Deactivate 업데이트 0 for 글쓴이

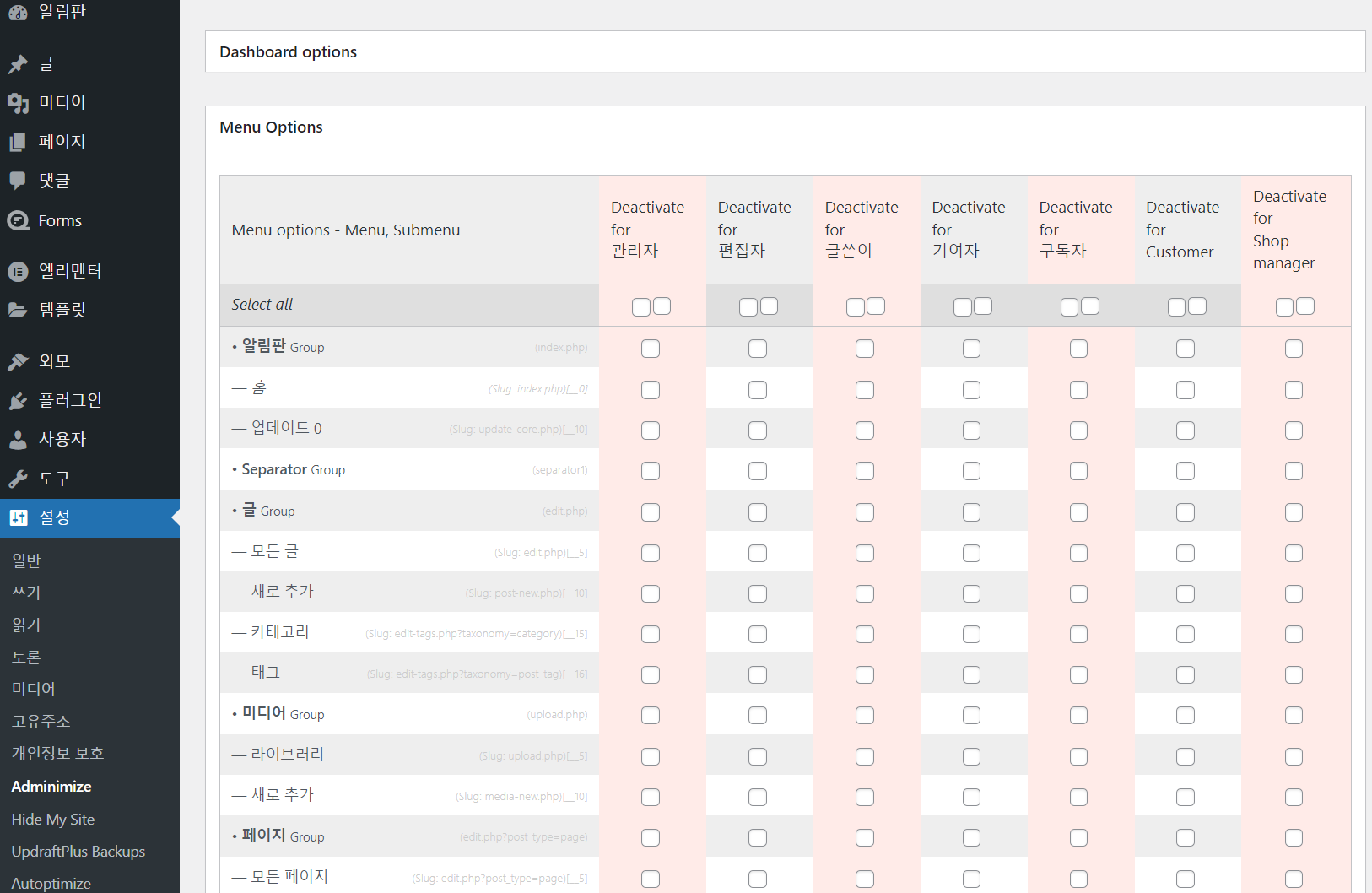coord(865,430)
